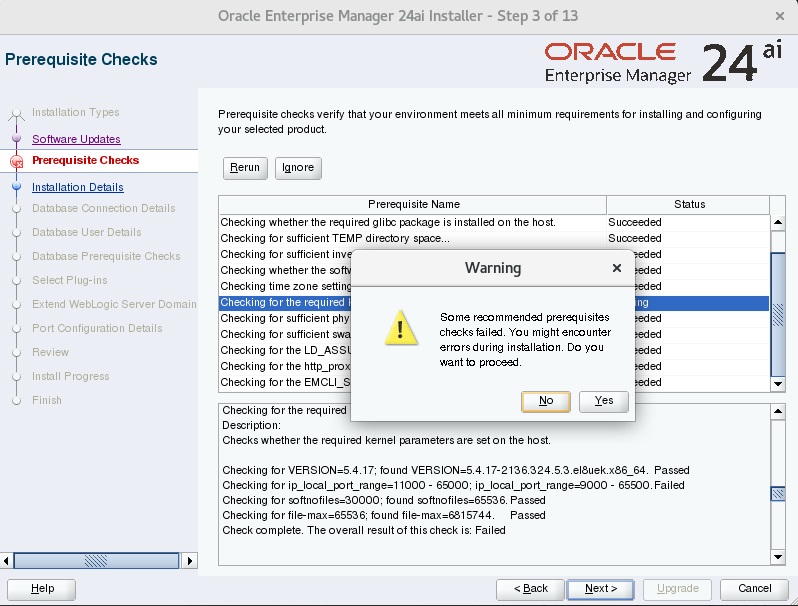
Task: Click the Installation Details step bullet icon
Action: tap(16, 186)
